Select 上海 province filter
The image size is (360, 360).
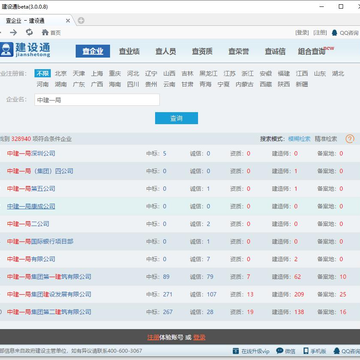point(97,73)
